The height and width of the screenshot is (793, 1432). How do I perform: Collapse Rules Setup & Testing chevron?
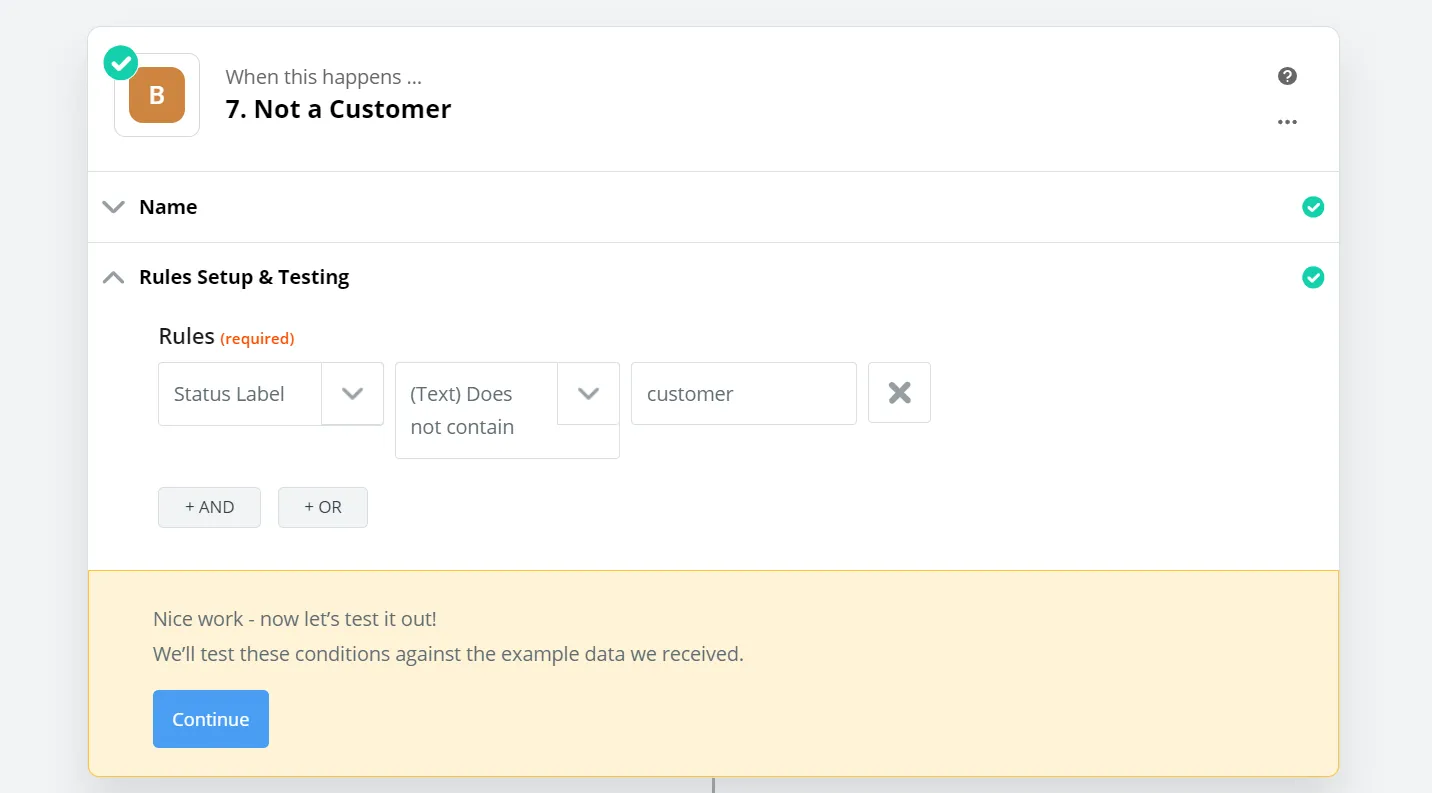click(114, 277)
